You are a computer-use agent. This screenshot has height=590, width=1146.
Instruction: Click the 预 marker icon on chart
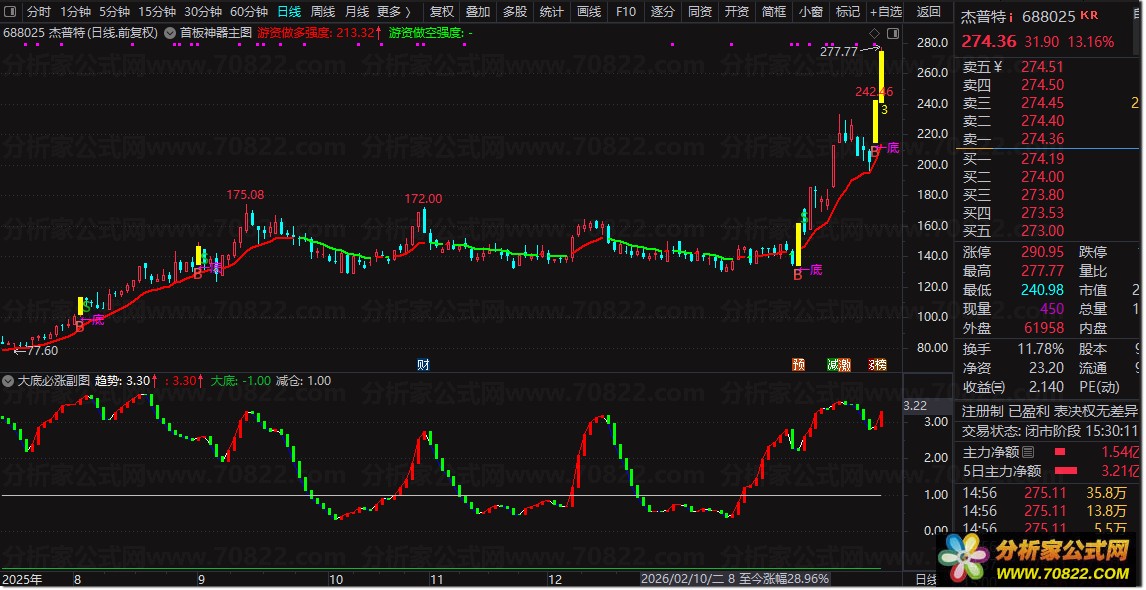(798, 364)
